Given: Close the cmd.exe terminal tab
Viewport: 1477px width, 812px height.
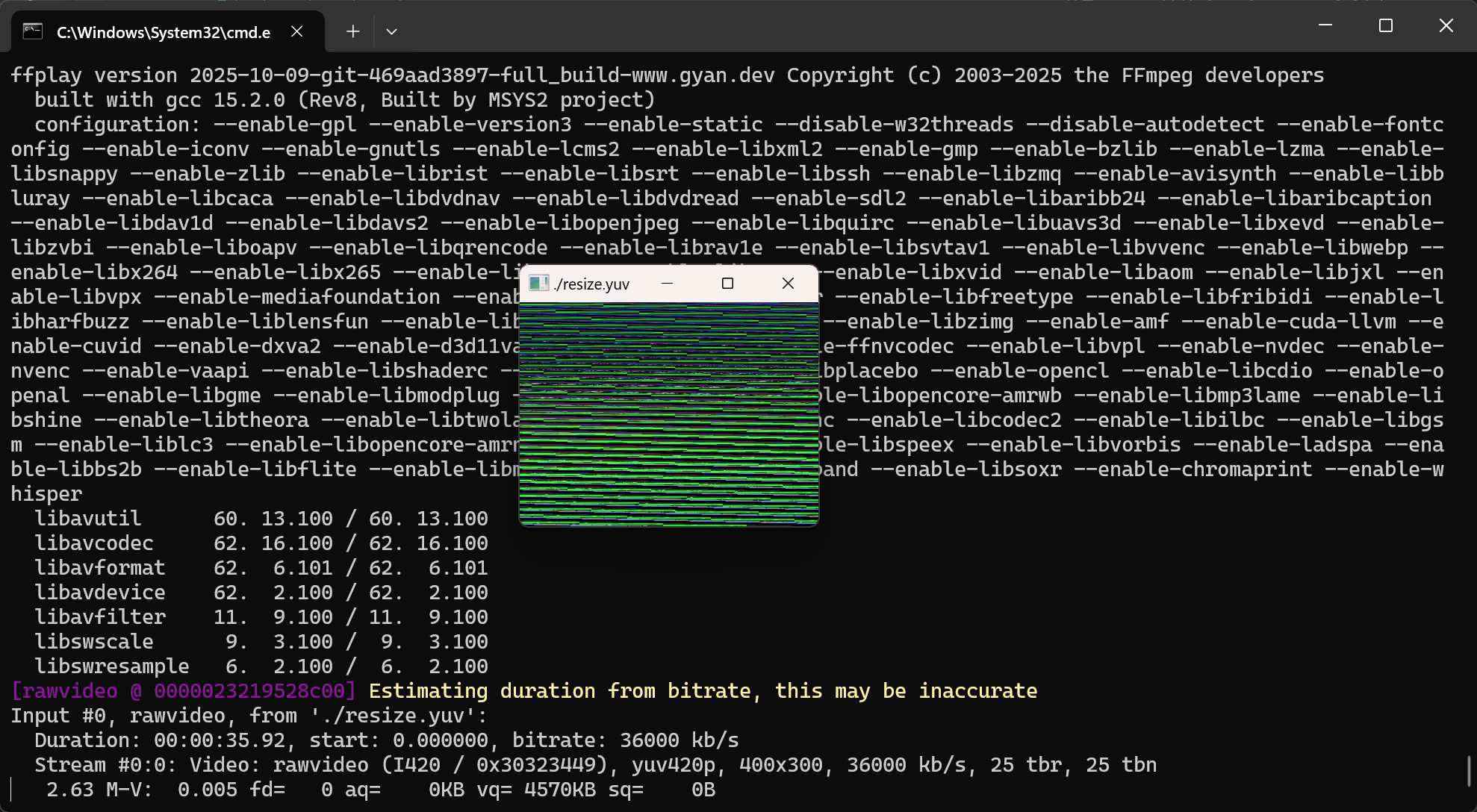Looking at the screenshot, I should [296, 31].
